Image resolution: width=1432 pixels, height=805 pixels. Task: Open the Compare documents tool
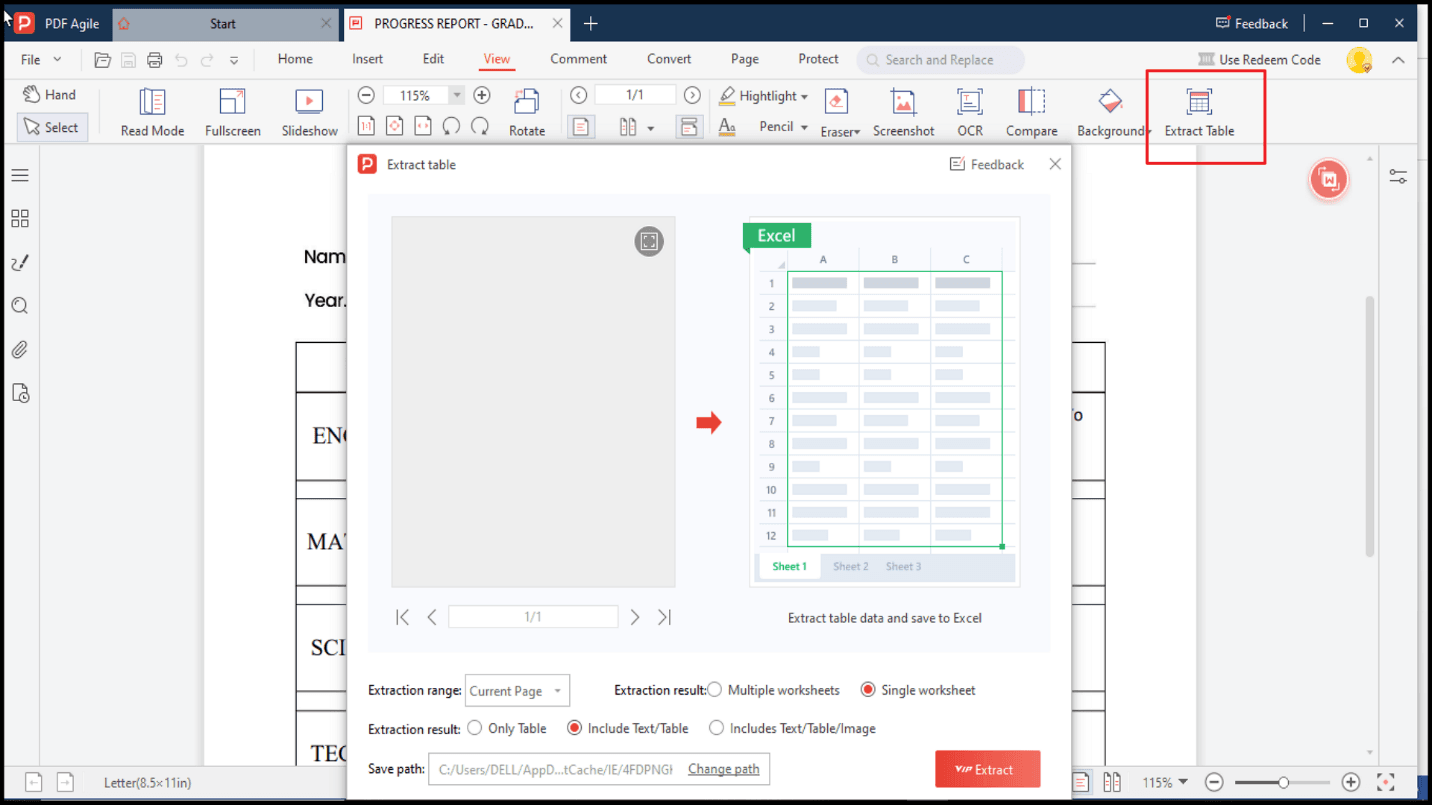(1031, 112)
